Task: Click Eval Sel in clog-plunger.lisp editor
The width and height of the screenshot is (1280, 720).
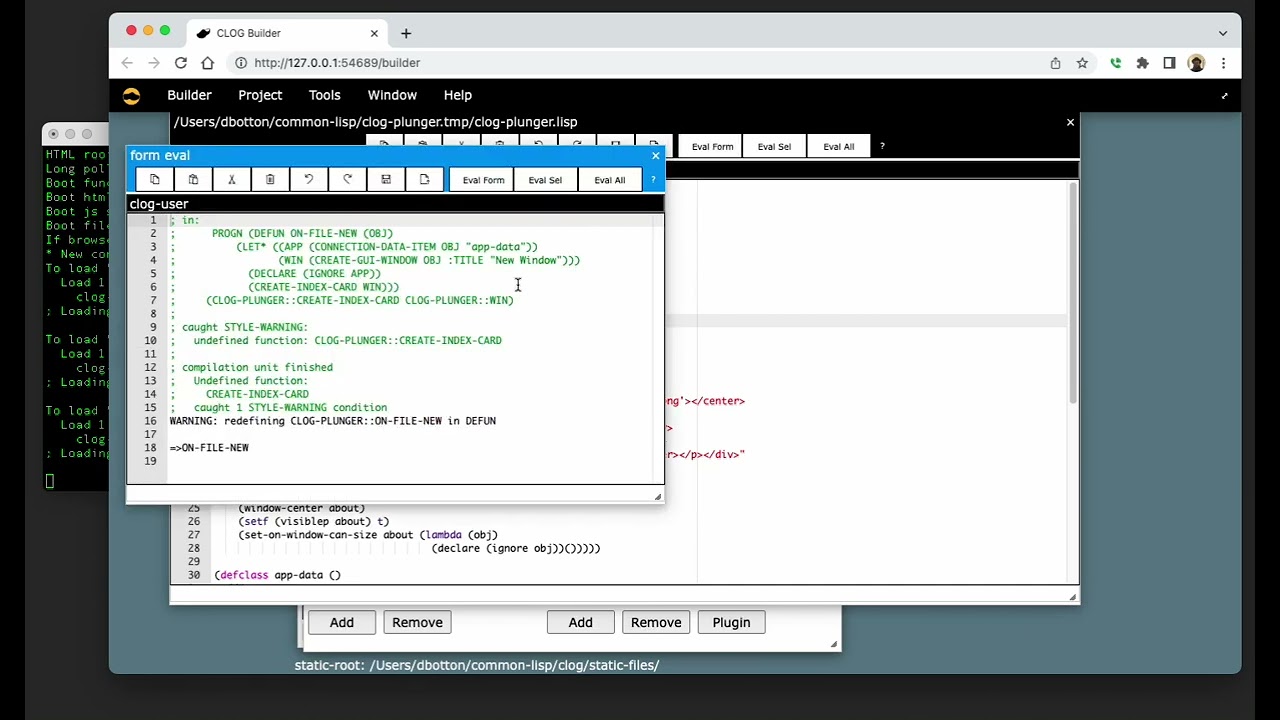Action: coord(774,147)
